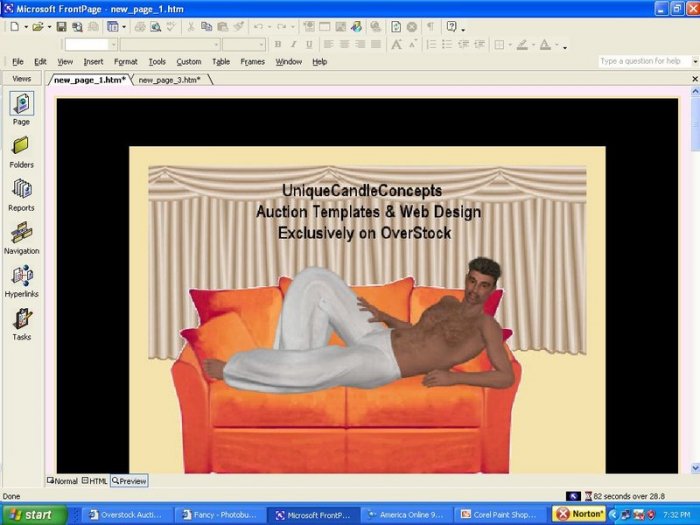Click the Font Color A swatch
Screen dimensions: 700x525
pos(545,44)
